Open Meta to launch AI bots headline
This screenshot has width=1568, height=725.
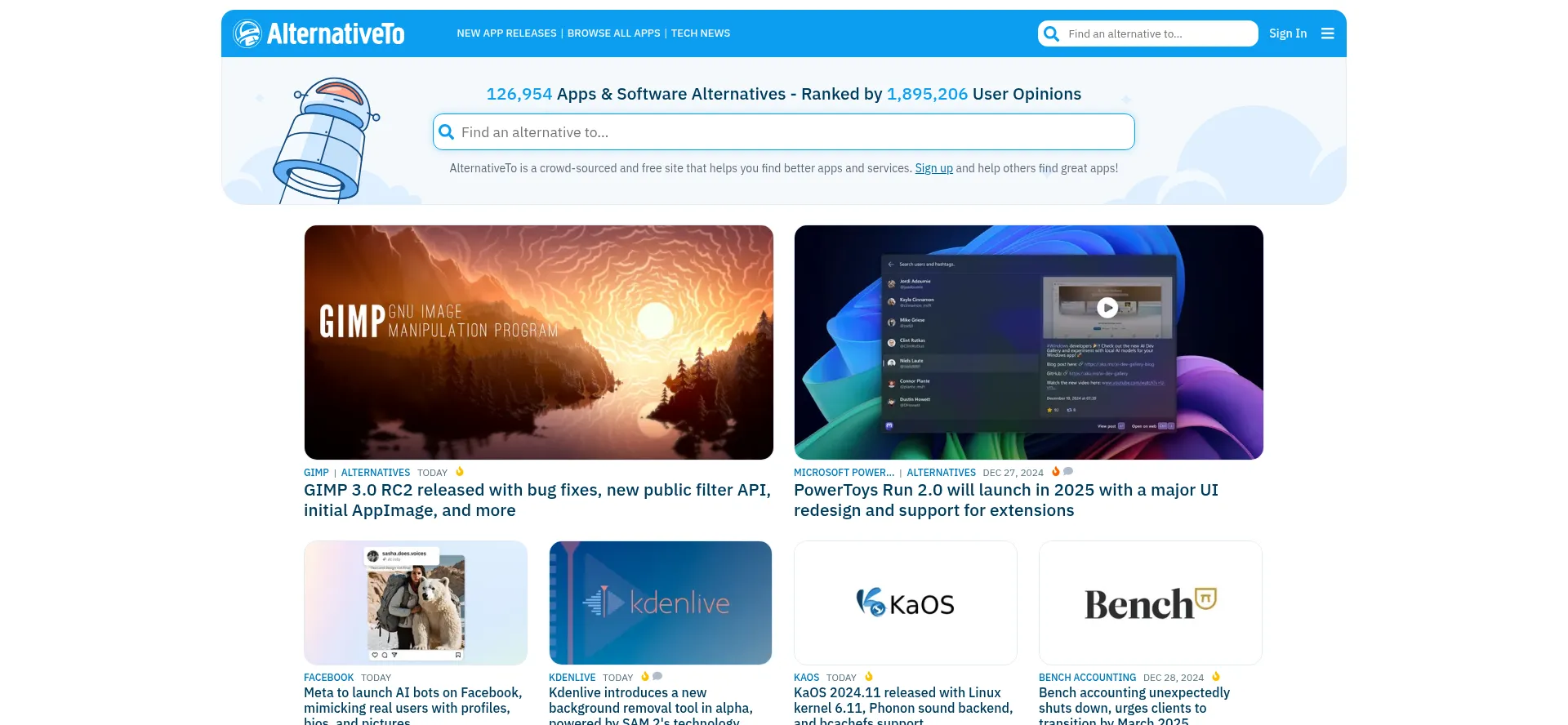413,705
